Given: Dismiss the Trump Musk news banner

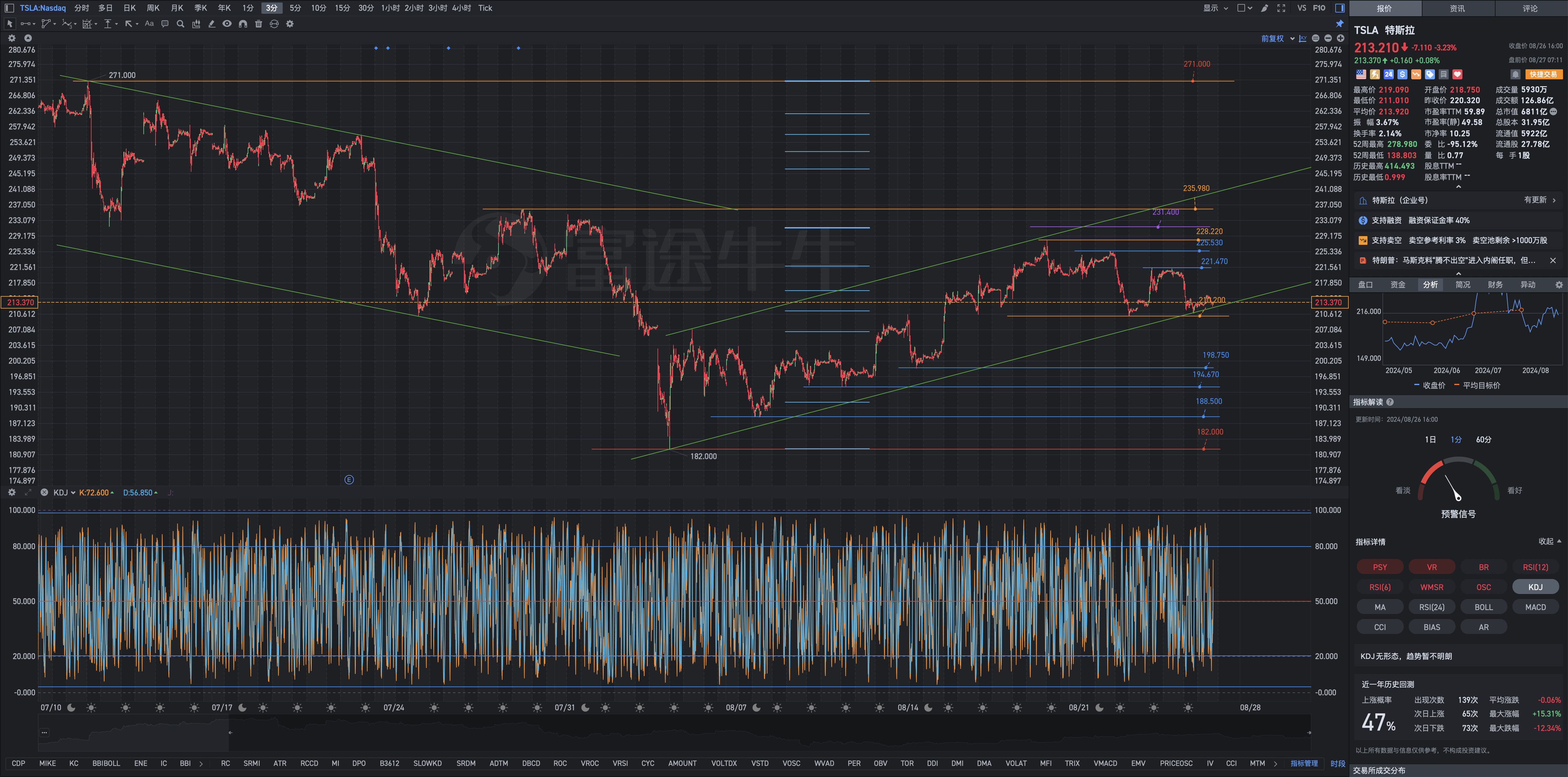Looking at the screenshot, I should click(x=1553, y=260).
